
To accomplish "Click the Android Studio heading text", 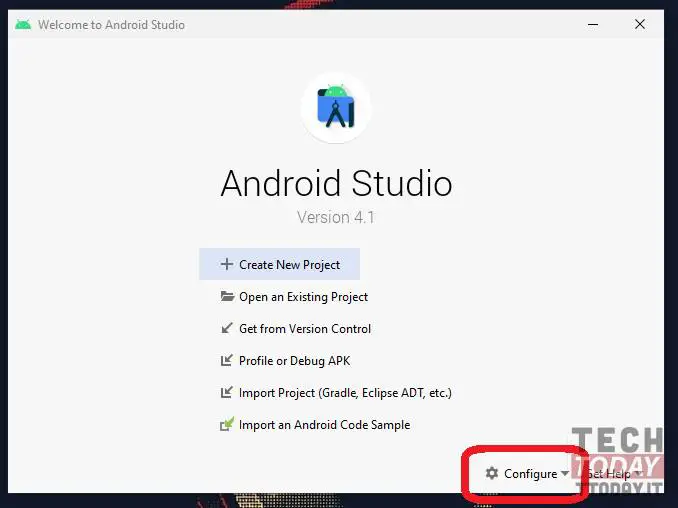I will pos(336,183).
